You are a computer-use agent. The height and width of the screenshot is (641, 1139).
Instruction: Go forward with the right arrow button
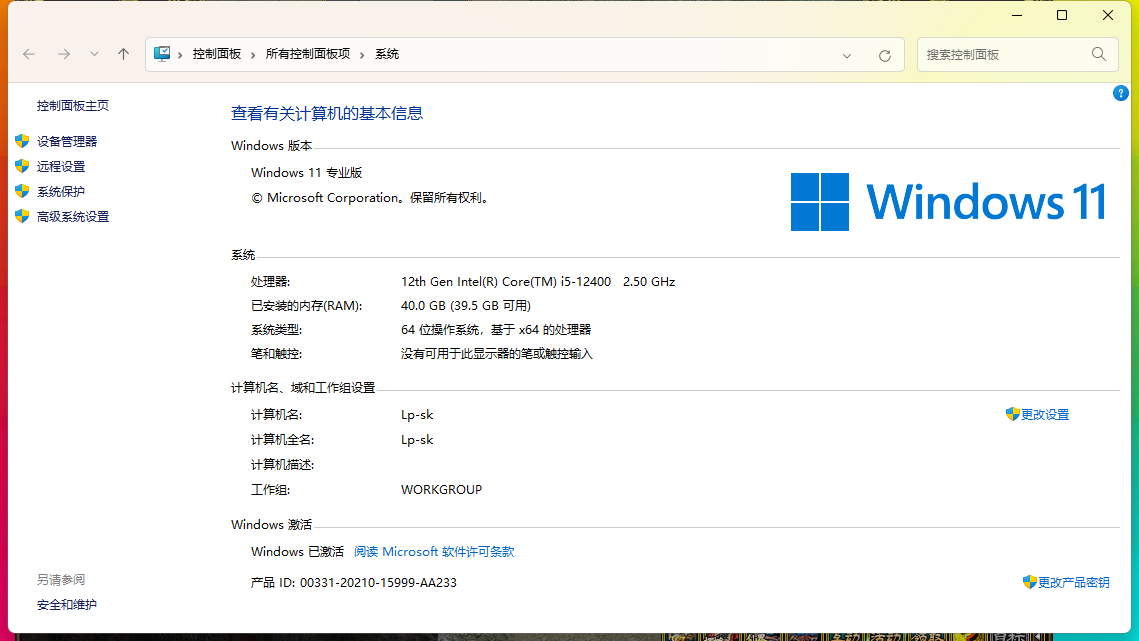(x=64, y=55)
